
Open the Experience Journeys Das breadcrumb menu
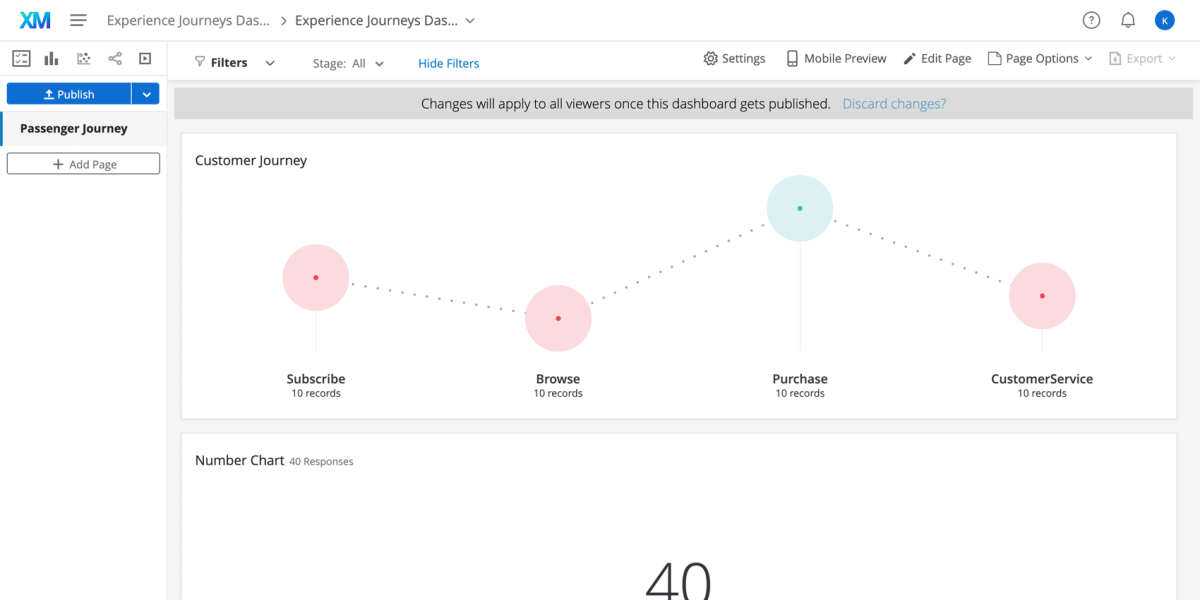click(469, 19)
